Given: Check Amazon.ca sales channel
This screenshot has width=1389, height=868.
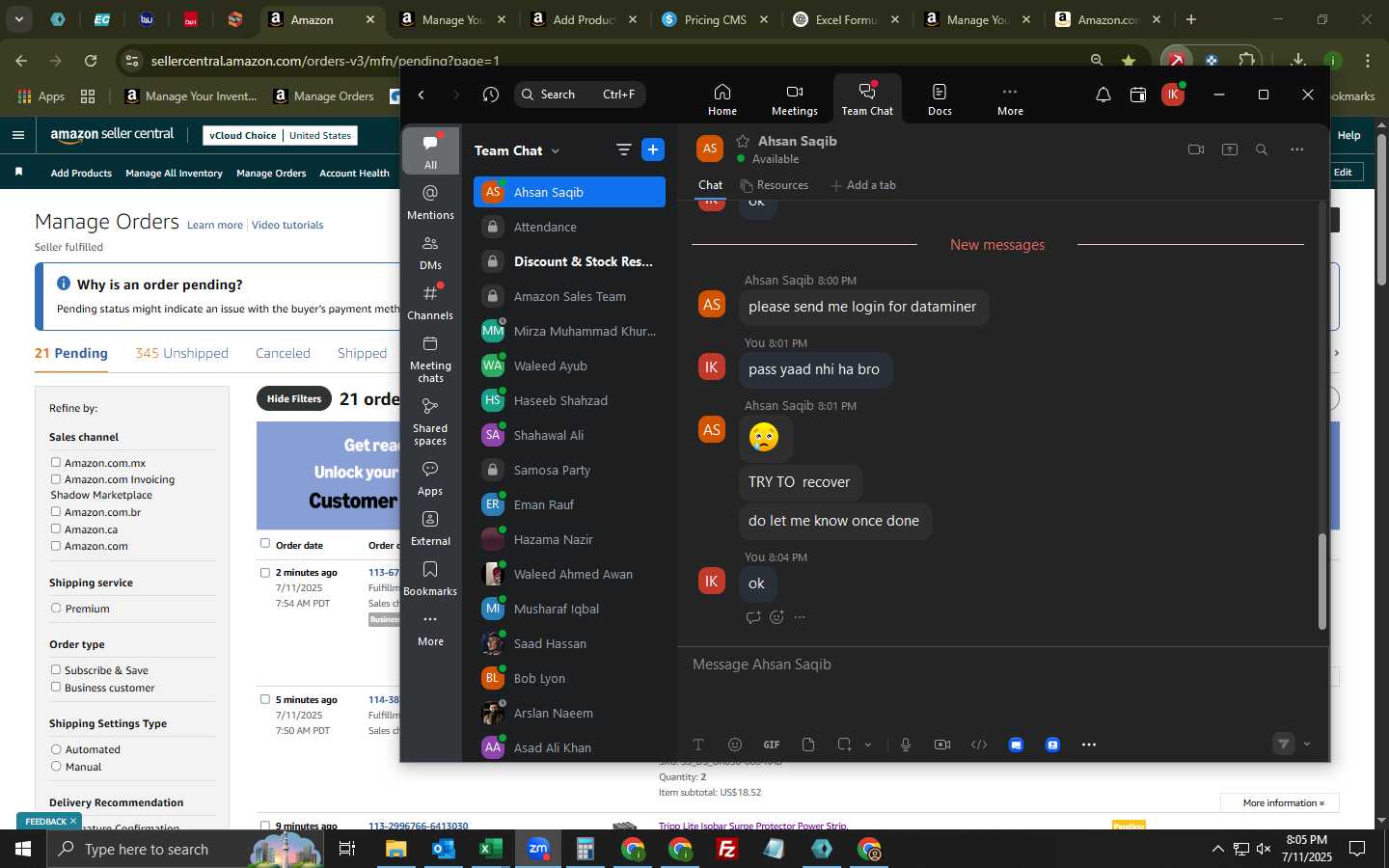Looking at the screenshot, I should [x=56, y=529].
